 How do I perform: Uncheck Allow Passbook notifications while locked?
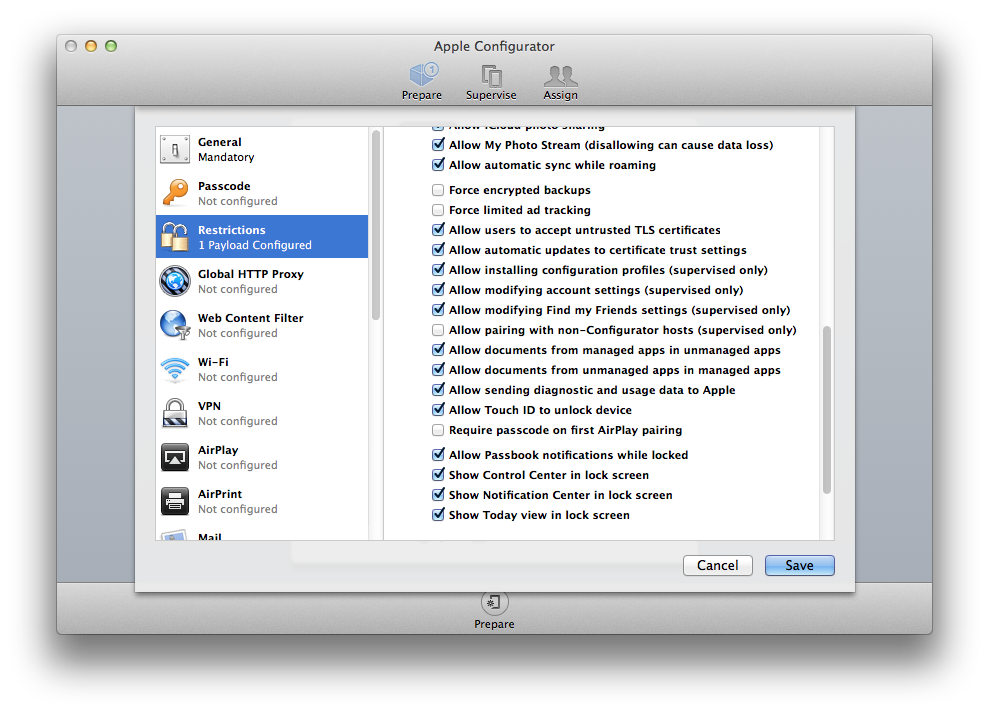pyautogui.click(x=438, y=455)
